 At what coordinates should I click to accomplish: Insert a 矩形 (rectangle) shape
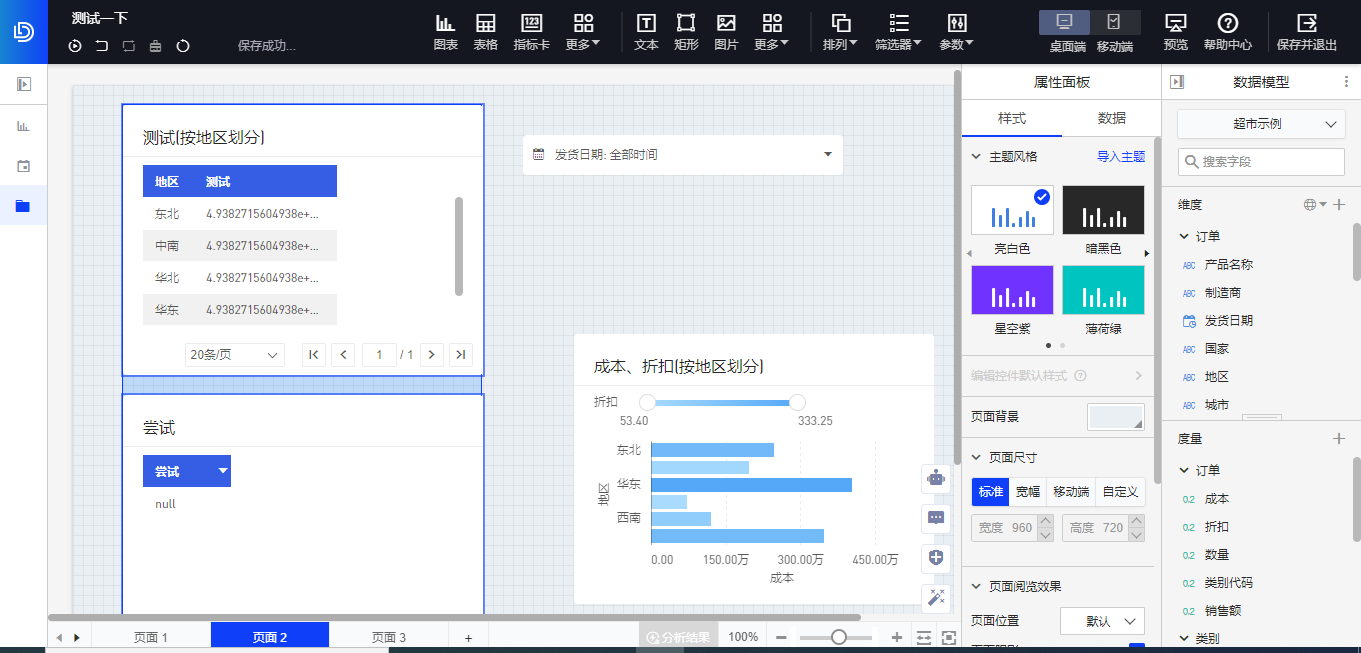(686, 30)
